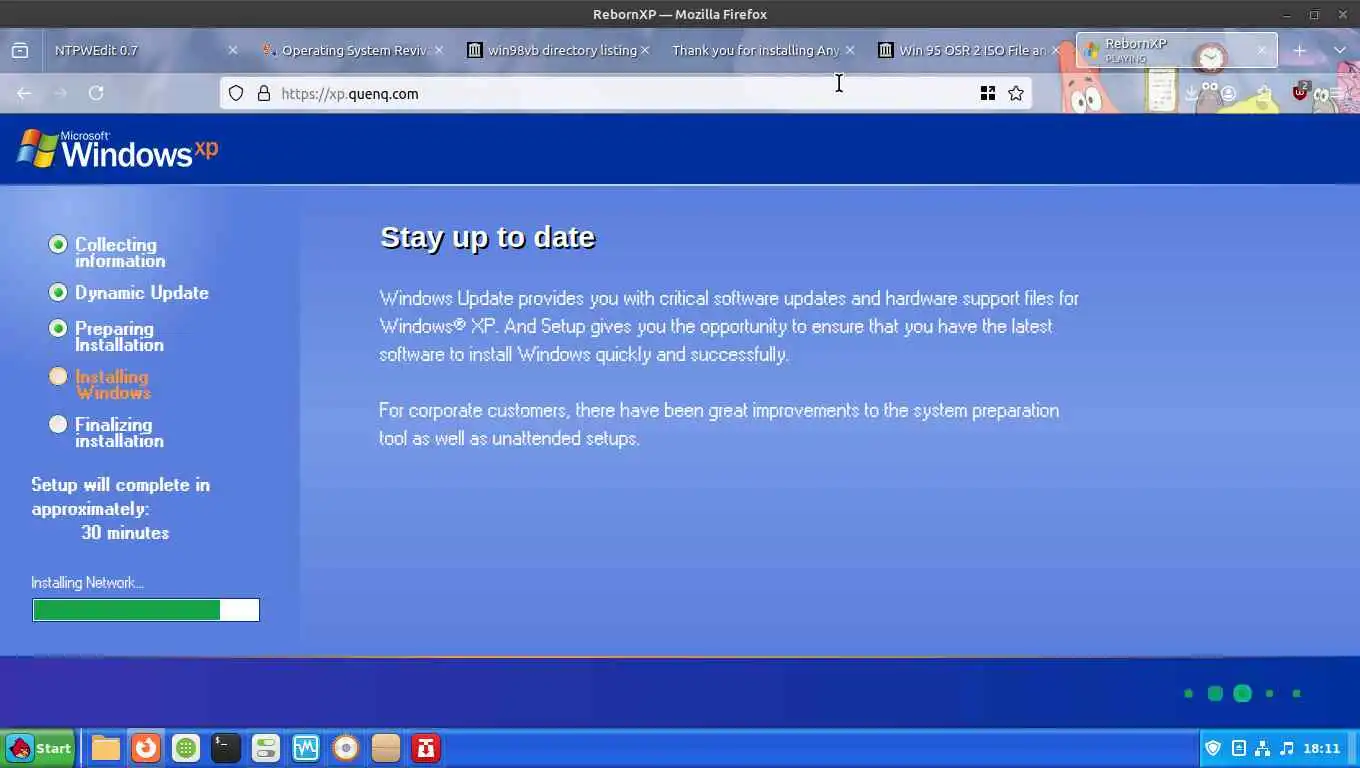Open the green app grid launcher in taskbar

186,748
